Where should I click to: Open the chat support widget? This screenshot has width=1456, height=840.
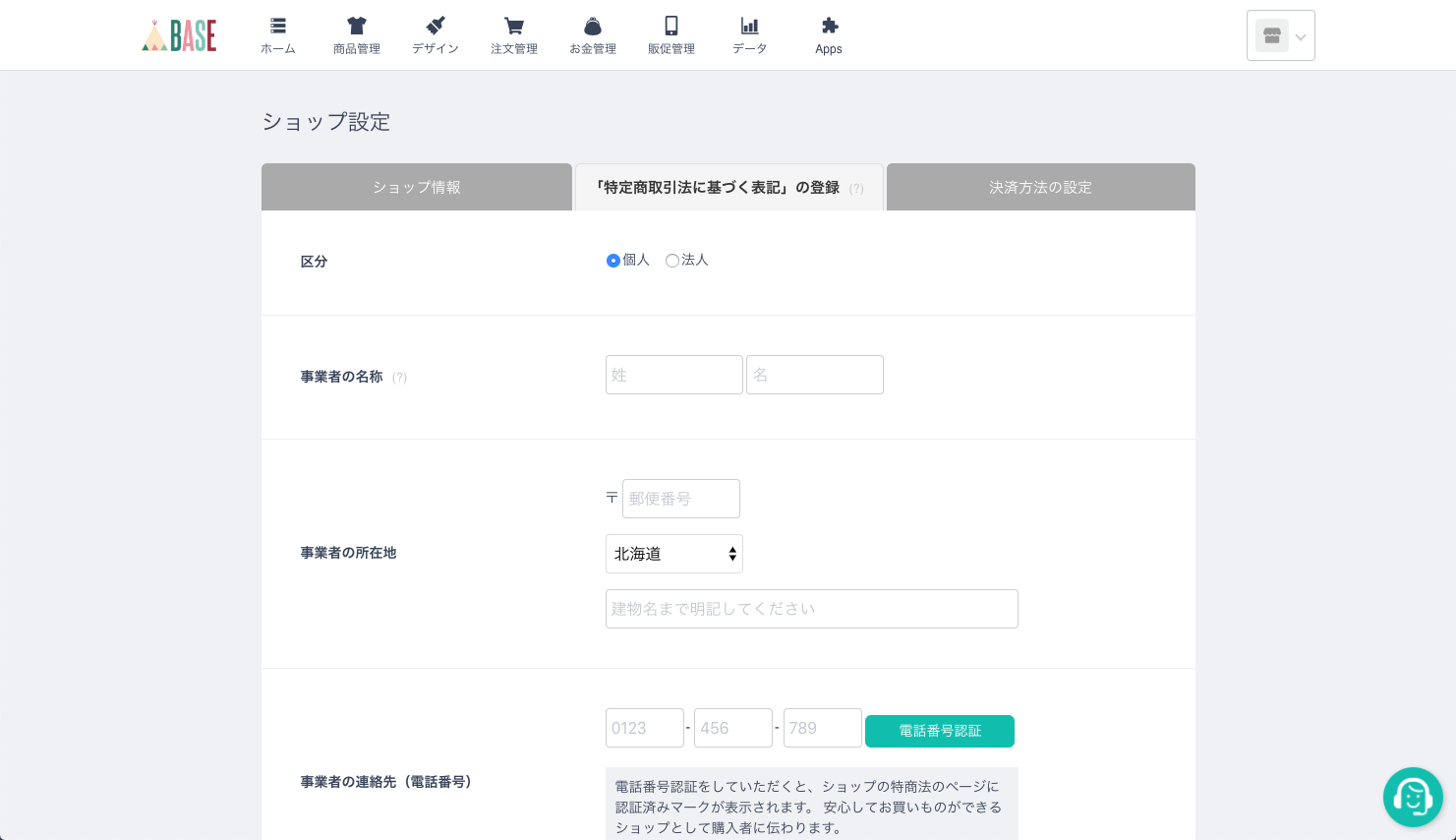click(1413, 797)
